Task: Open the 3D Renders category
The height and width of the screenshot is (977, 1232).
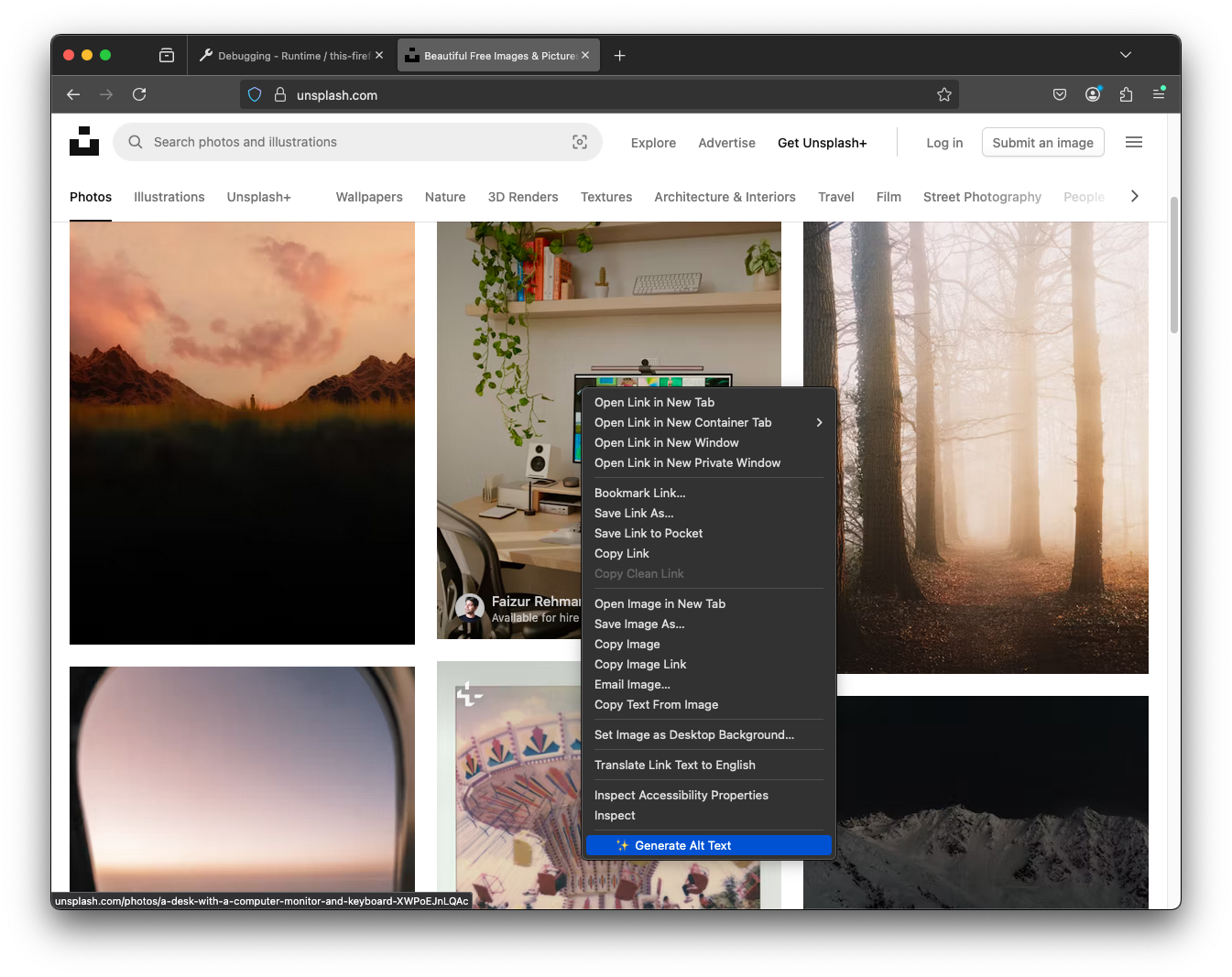Action: click(x=523, y=197)
